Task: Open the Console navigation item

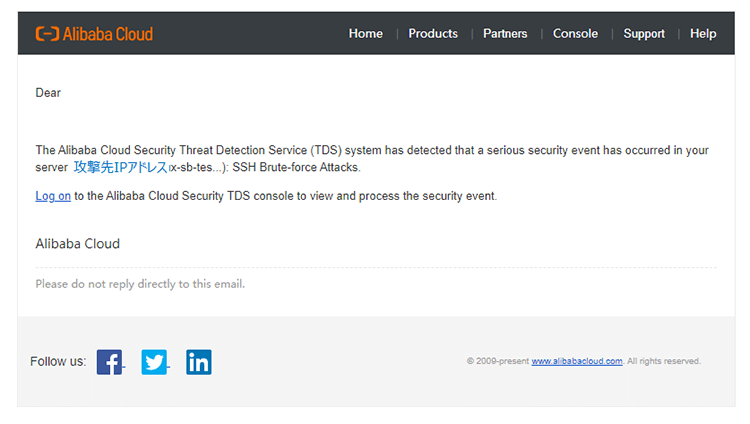Action: pos(575,34)
